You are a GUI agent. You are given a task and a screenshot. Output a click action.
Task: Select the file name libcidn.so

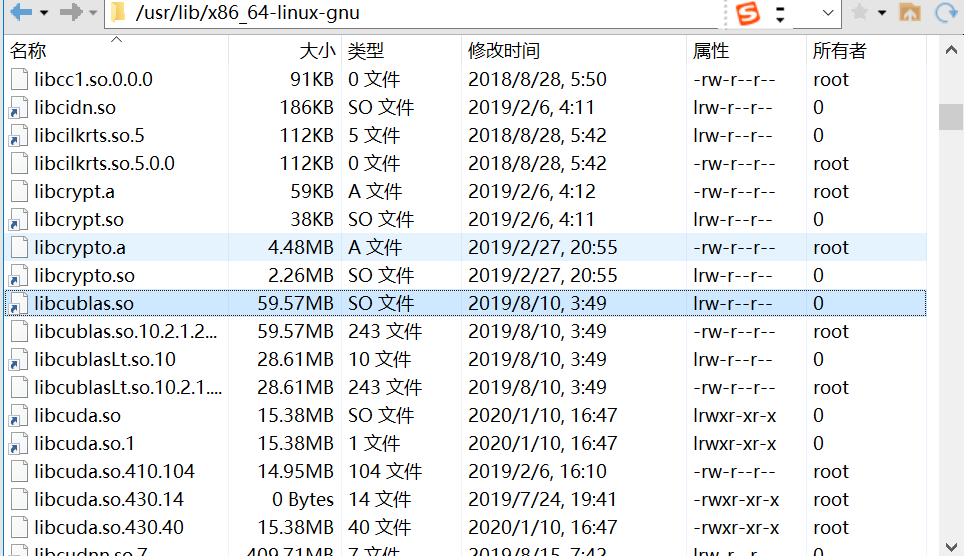click(x=75, y=108)
